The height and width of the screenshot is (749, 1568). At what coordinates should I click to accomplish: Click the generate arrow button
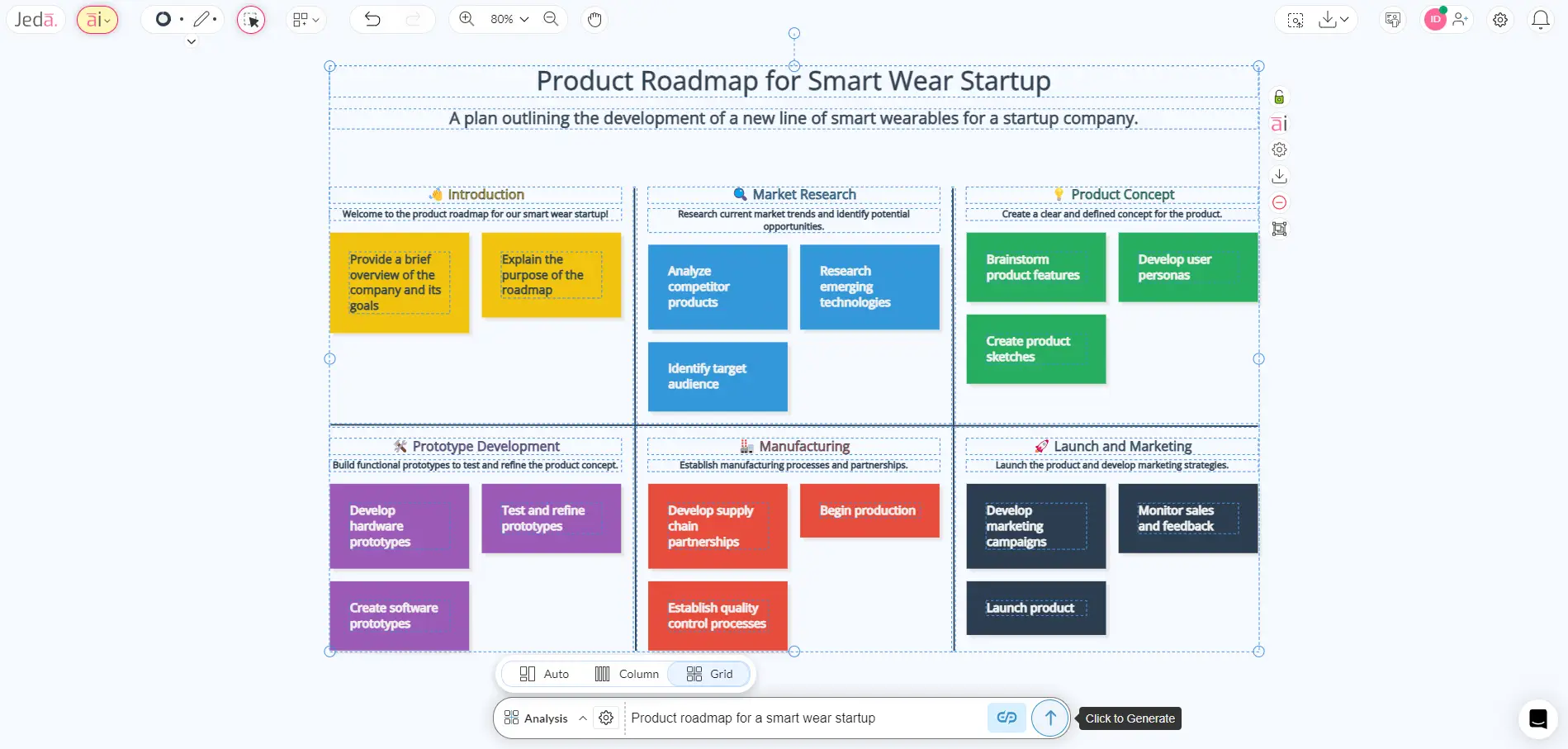pos(1049,718)
